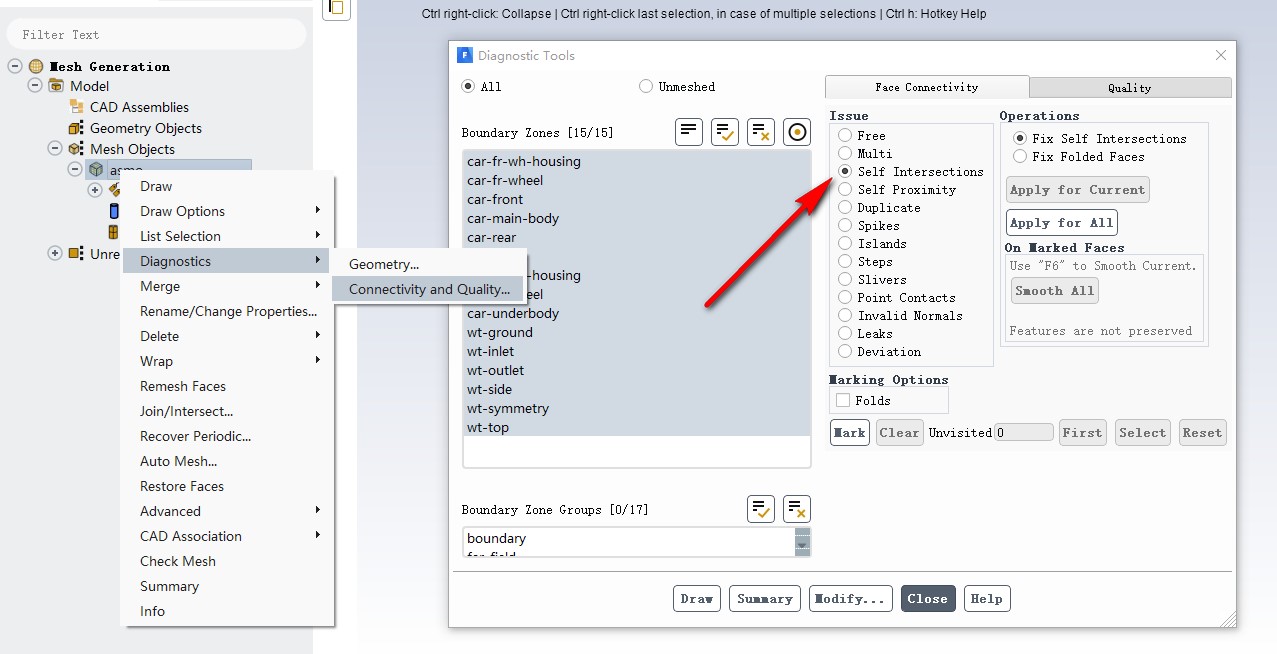Choose Connectivity and Quality menu item
The image size is (1277, 654).
(429, 289)
